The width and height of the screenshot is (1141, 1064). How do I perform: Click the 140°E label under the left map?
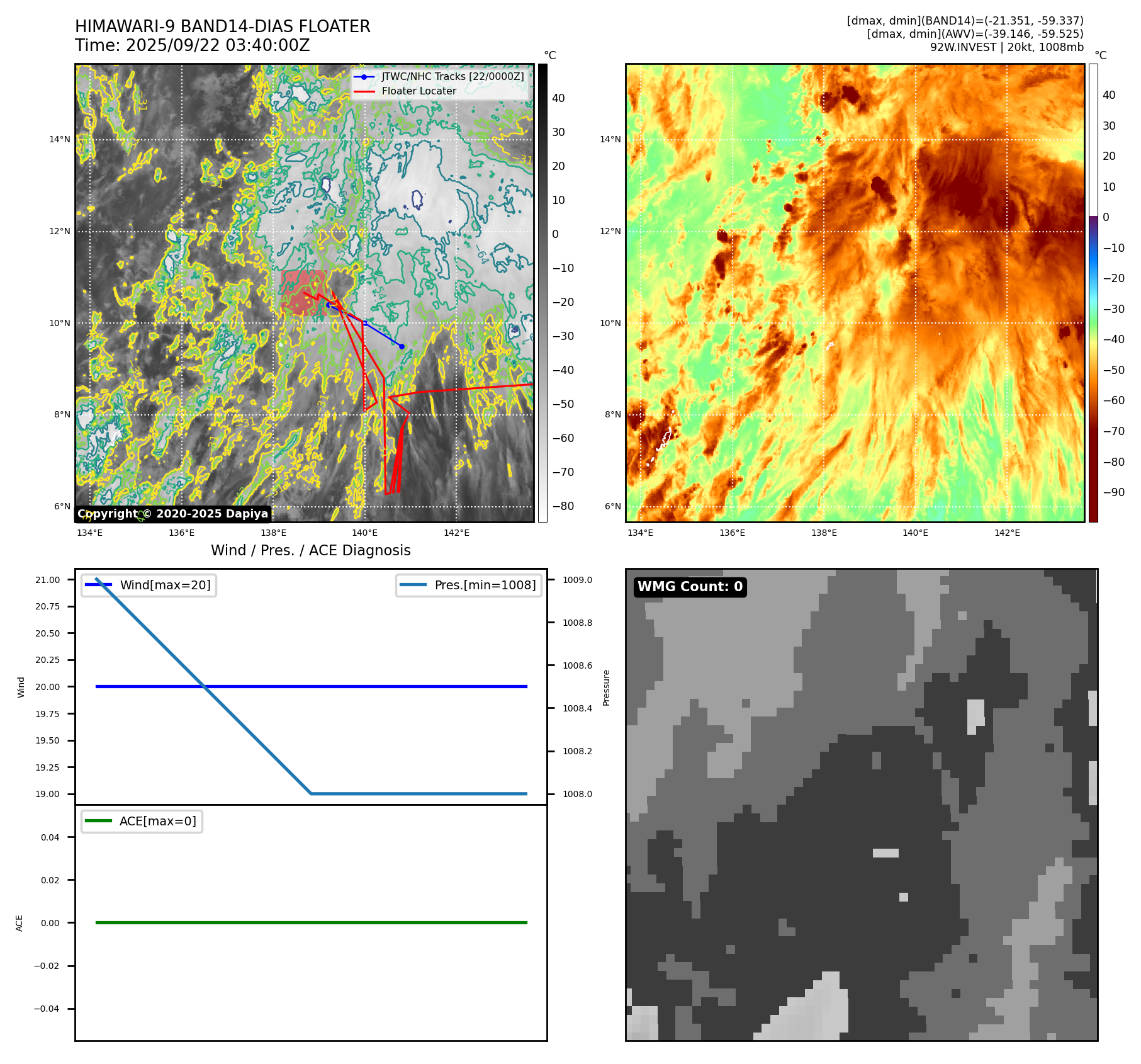[x=365, y=533]
